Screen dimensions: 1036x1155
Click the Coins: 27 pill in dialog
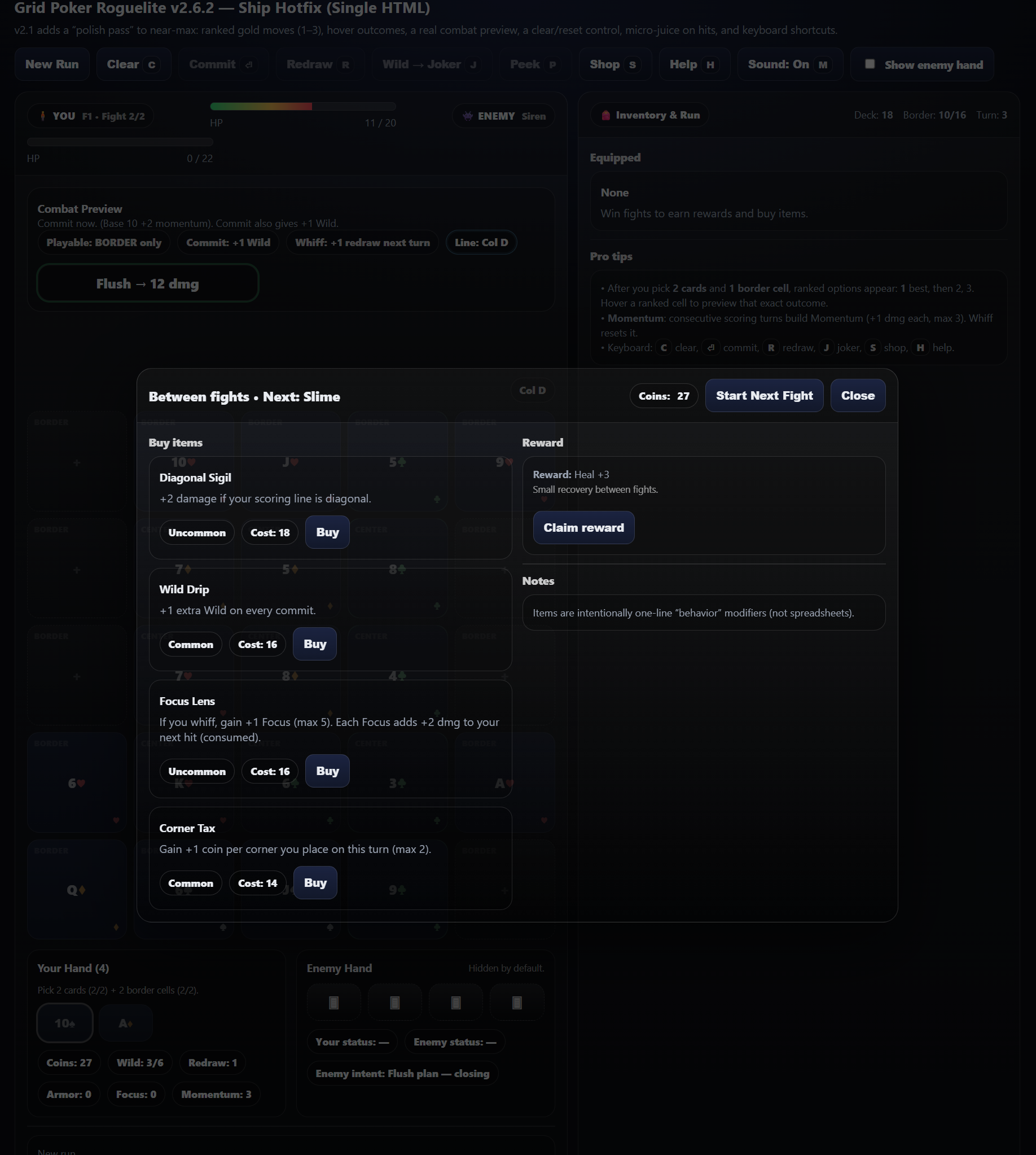click(664, 396)
